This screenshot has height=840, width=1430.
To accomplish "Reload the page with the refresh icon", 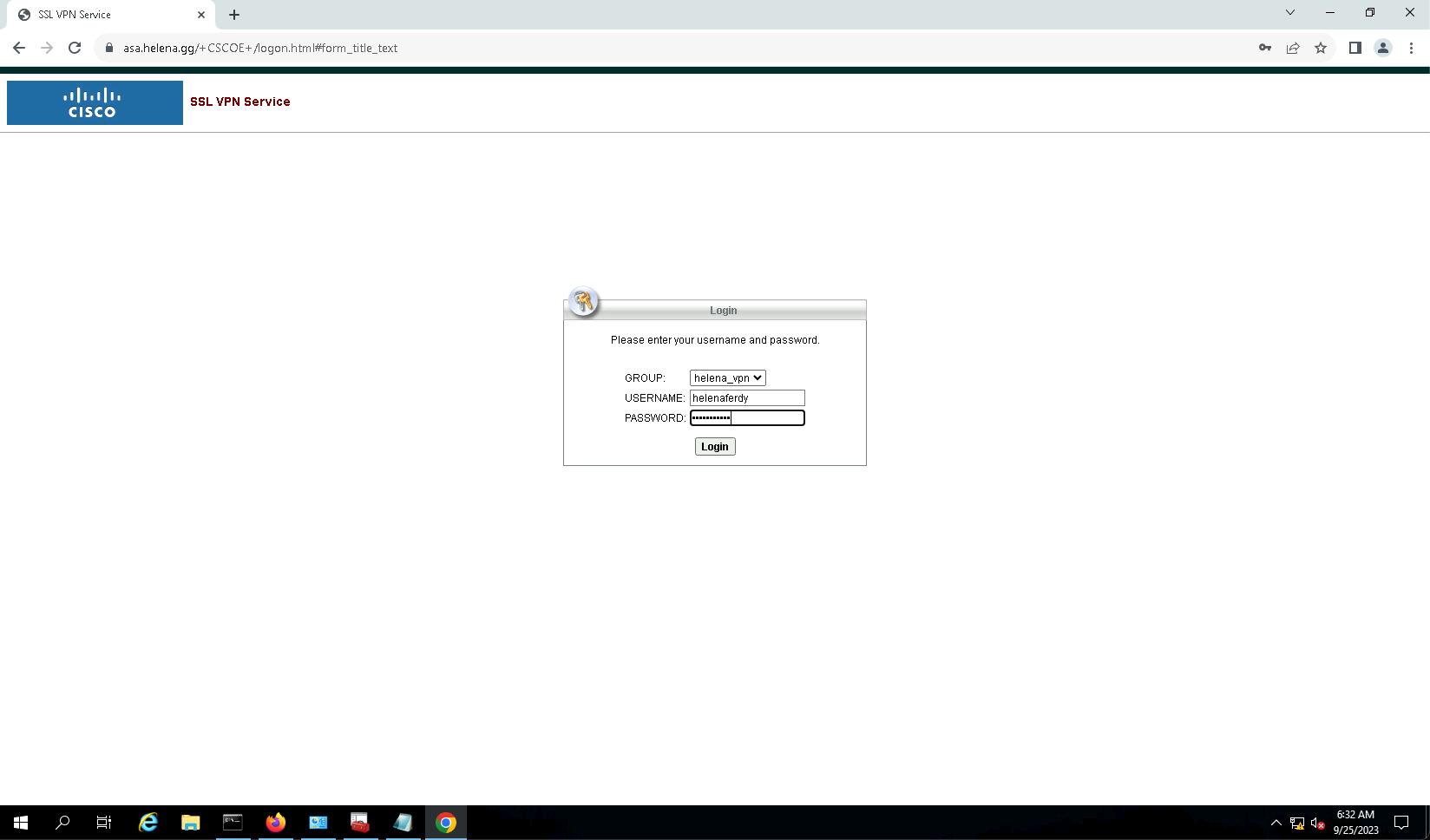I will click(x=75, y=48).
